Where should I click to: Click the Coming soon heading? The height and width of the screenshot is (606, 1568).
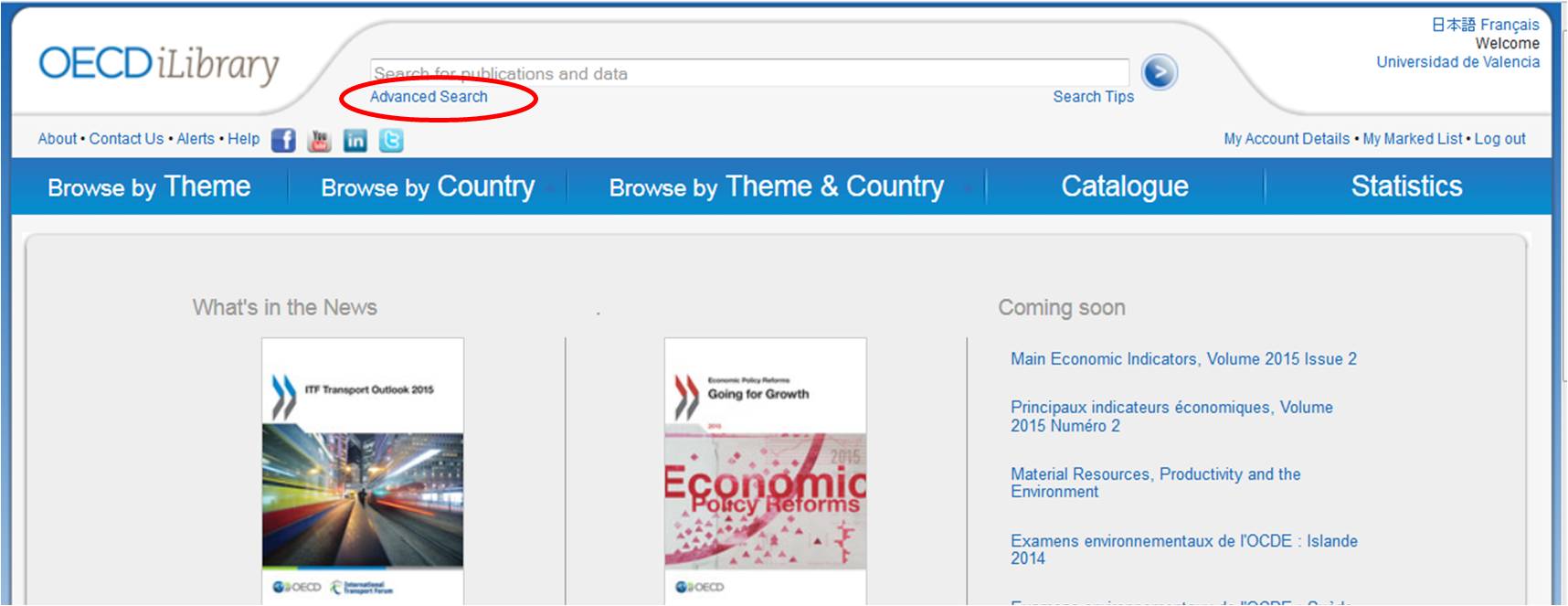pyautogui.click(x=1062, y=308)
